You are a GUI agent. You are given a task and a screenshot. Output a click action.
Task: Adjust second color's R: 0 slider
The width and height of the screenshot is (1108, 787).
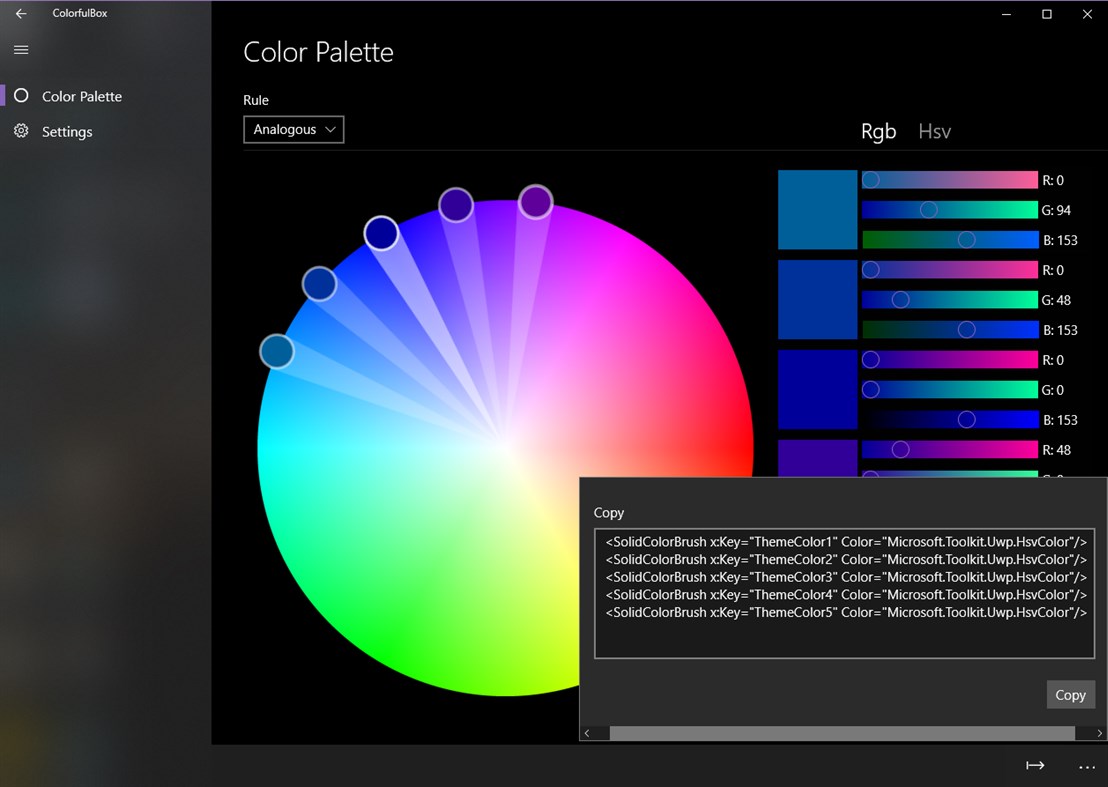click(950, 270)
